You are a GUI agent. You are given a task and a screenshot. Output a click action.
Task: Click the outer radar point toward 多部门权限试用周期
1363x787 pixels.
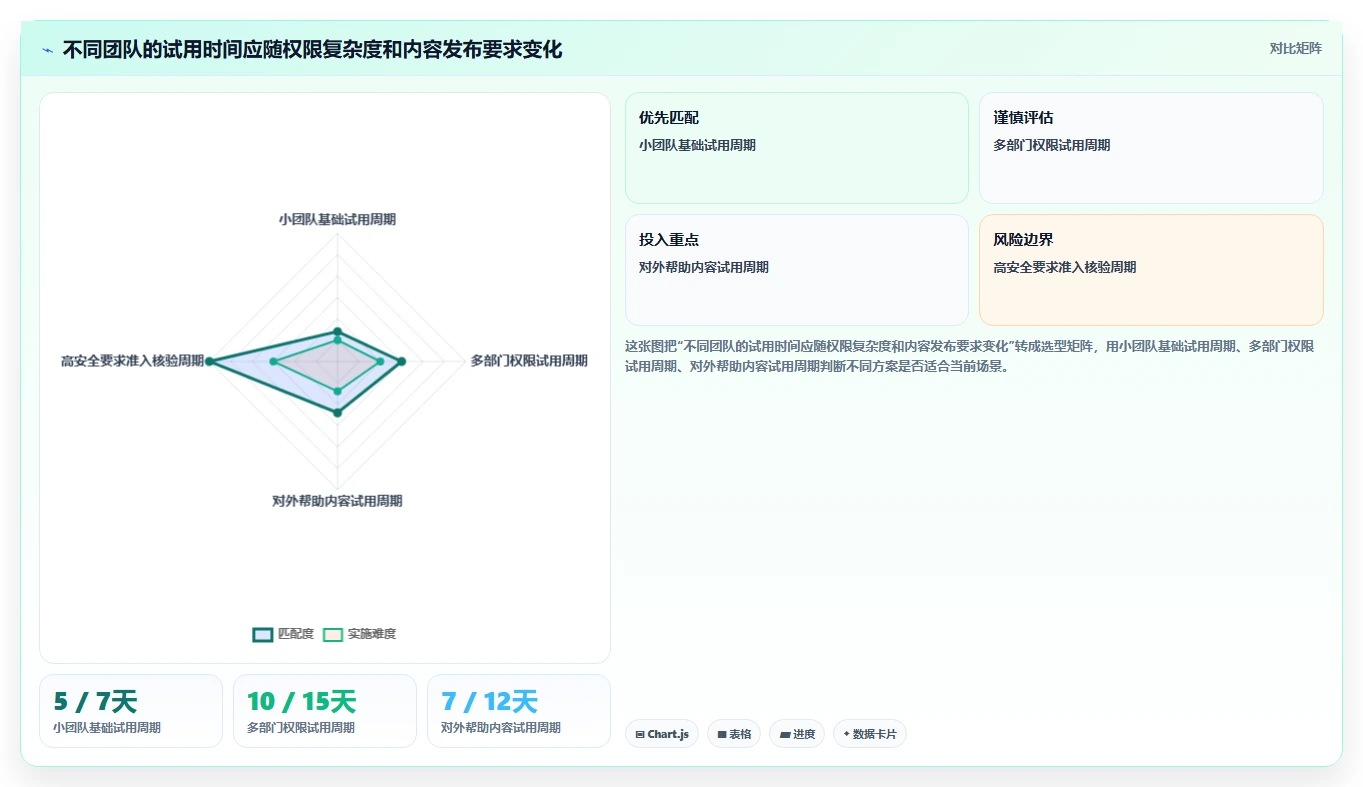pos(401,361)
